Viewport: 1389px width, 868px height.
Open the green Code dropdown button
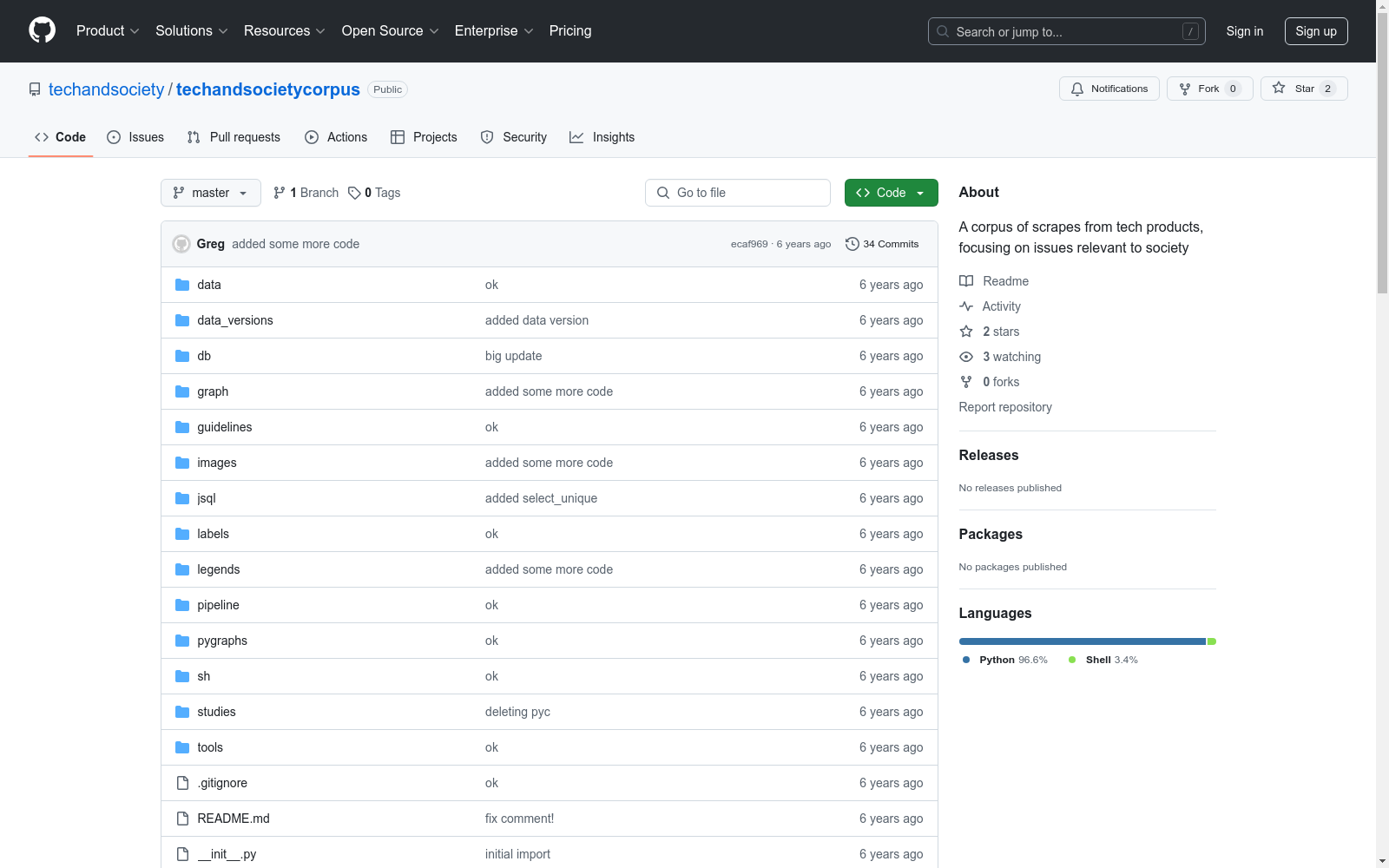[x=891, y=193]
